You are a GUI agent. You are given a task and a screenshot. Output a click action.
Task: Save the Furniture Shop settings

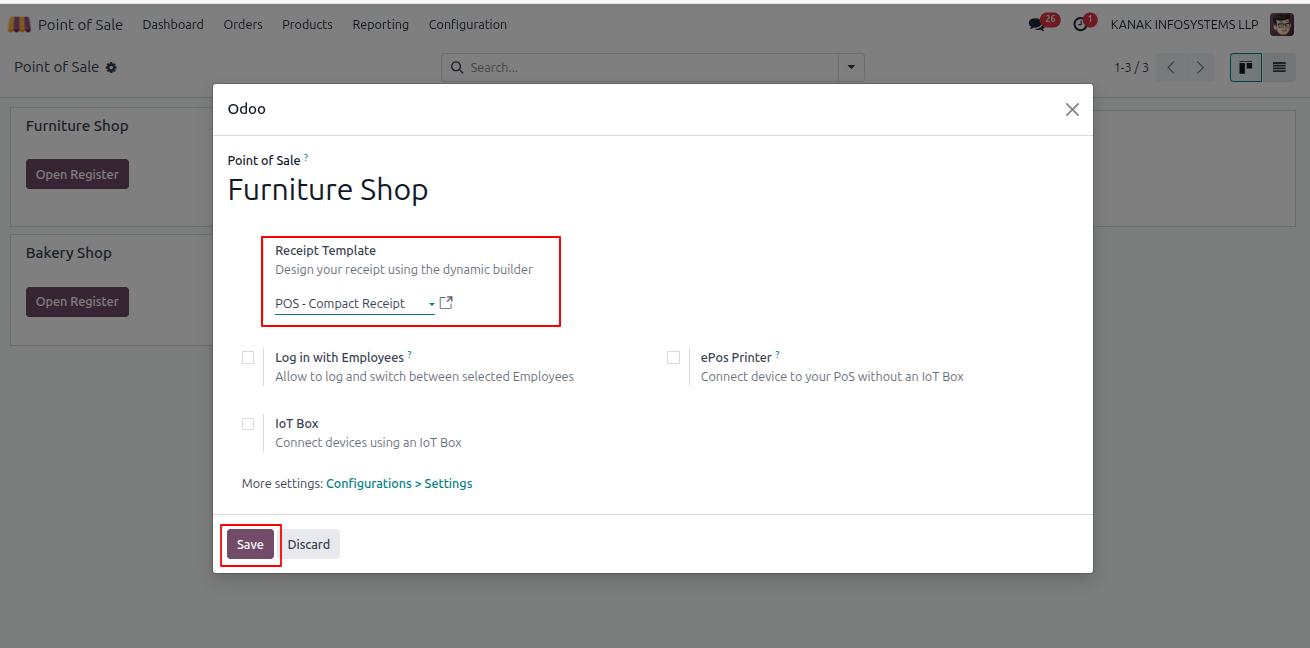coord(250,544)
